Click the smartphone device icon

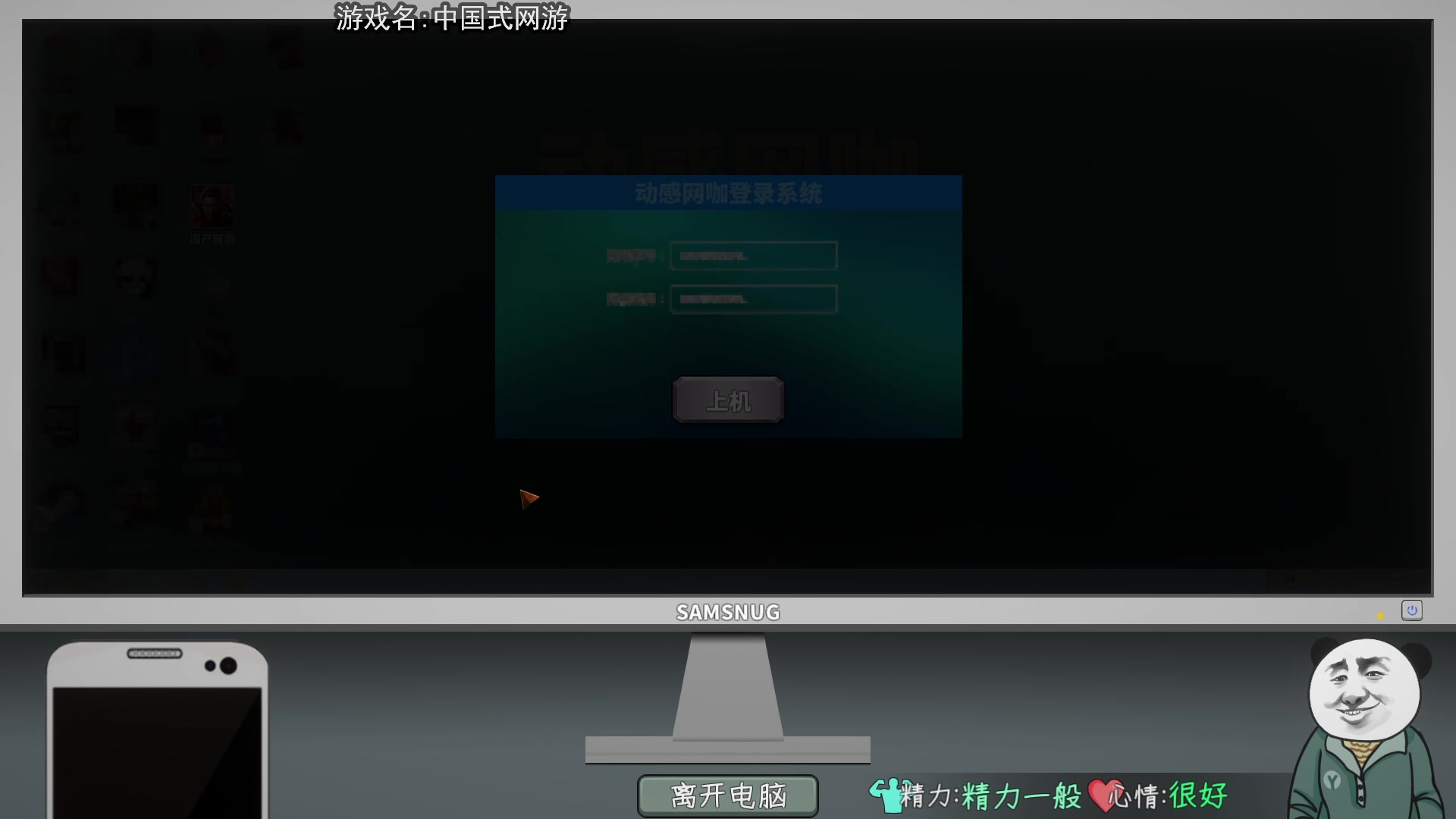pyautogui.click(x=155, y=730)
